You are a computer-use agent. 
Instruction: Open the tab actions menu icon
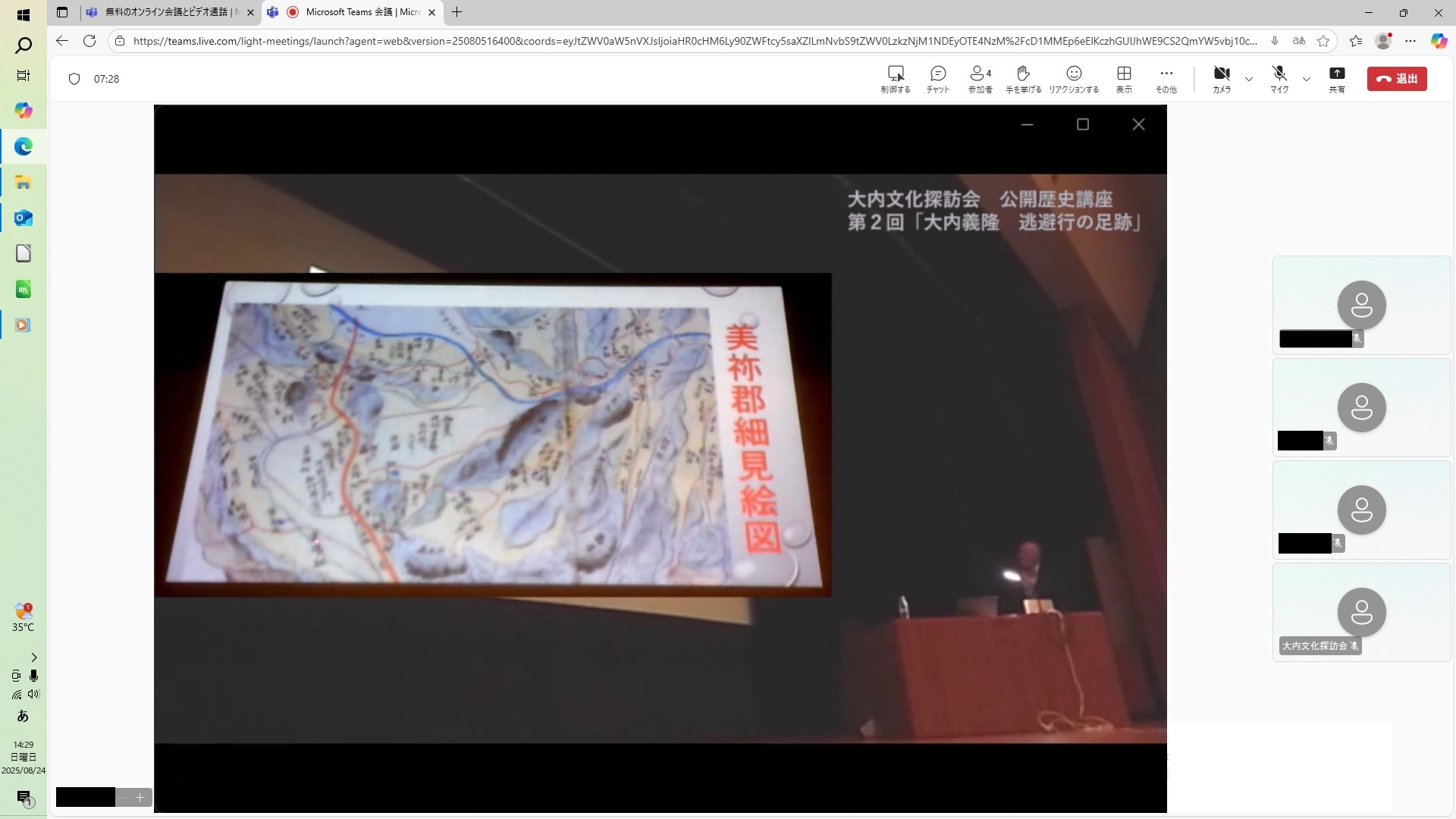[62, 12]
